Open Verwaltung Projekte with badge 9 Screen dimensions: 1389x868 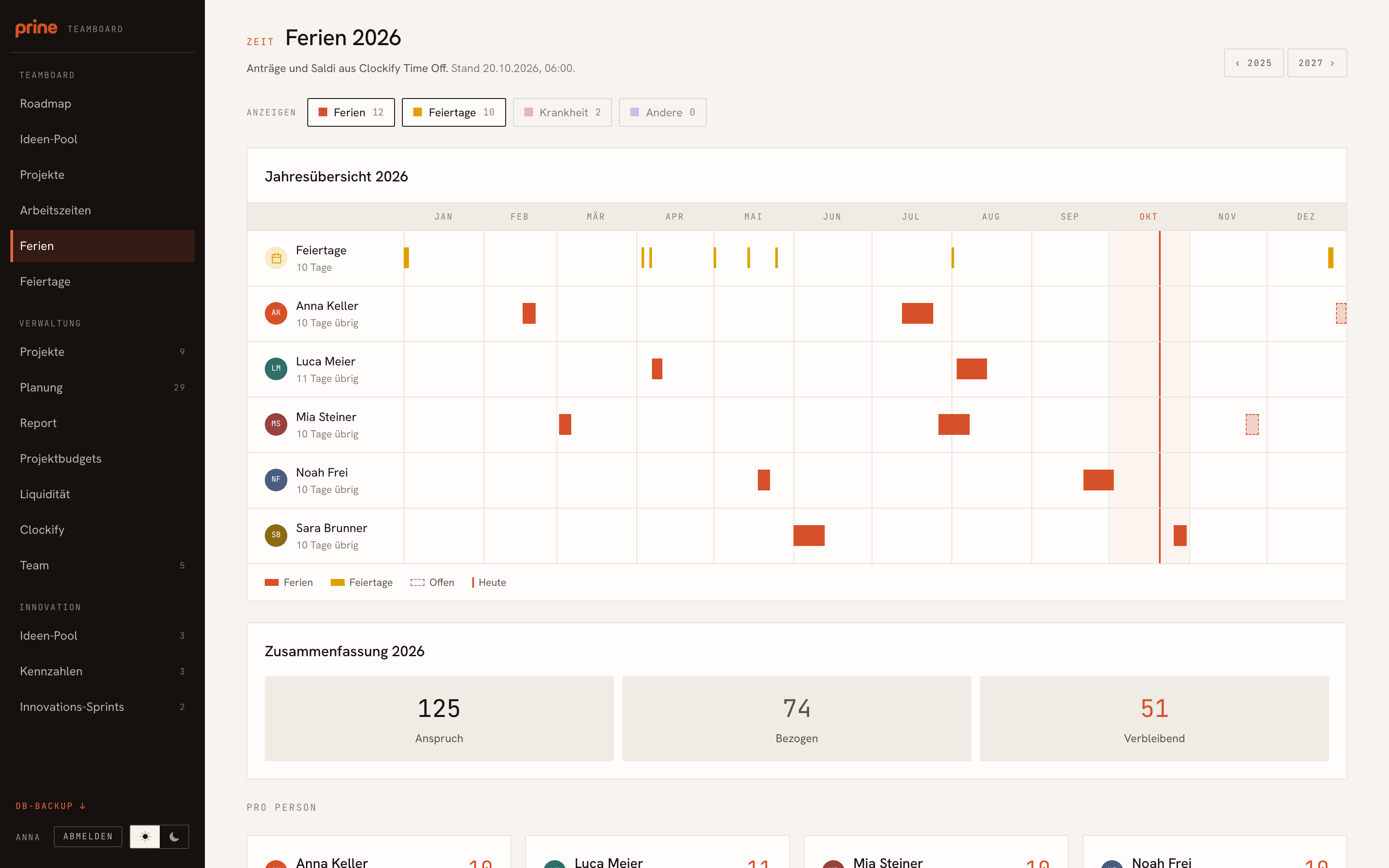[x=102, y=352]
